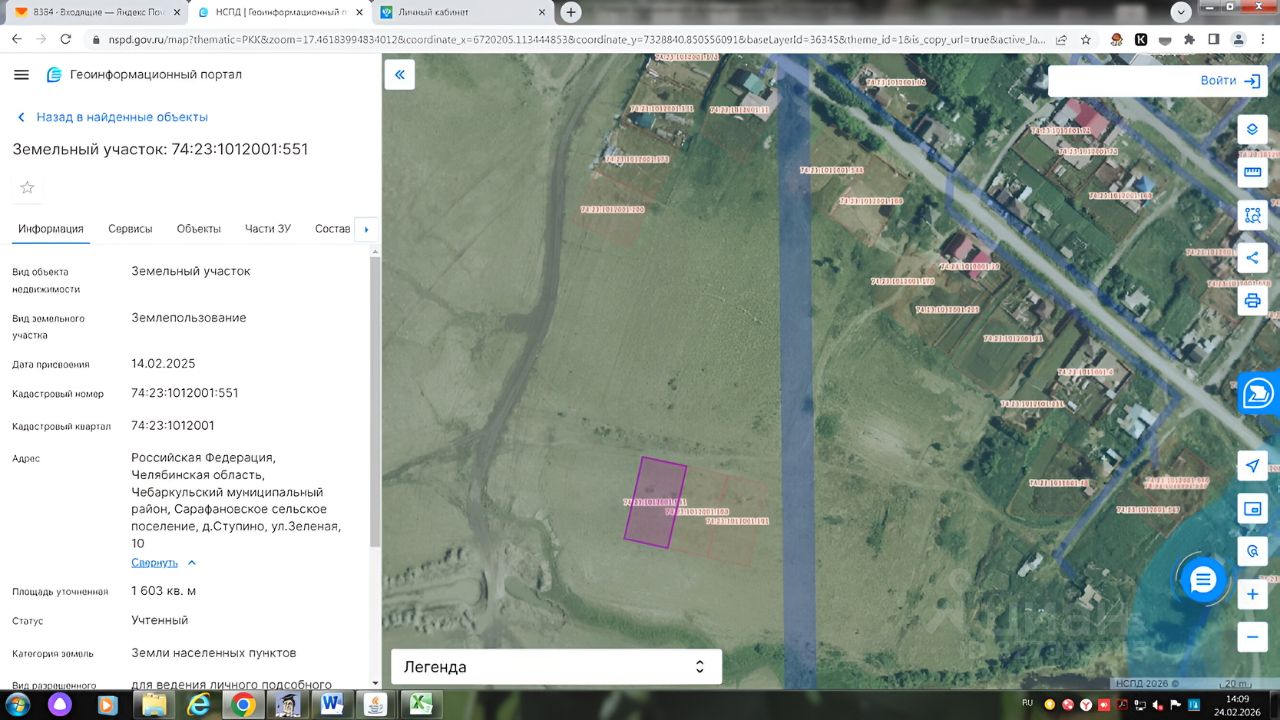This screenshot has height=720, width=1280.
Task: Click cadastral quarter 74:23:1012001 value
Action: pyautogui.click(x=173, y=426)
